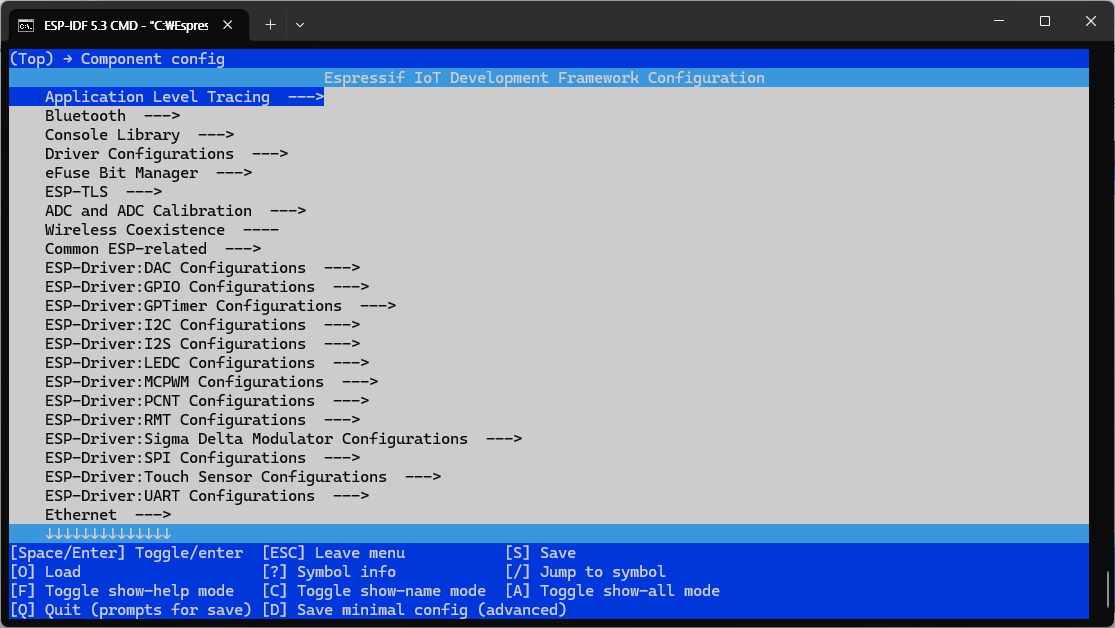Click the Espressif IoT Development Framework title
This screenshot has height=628, width=1115.
(x=544, y=78)
